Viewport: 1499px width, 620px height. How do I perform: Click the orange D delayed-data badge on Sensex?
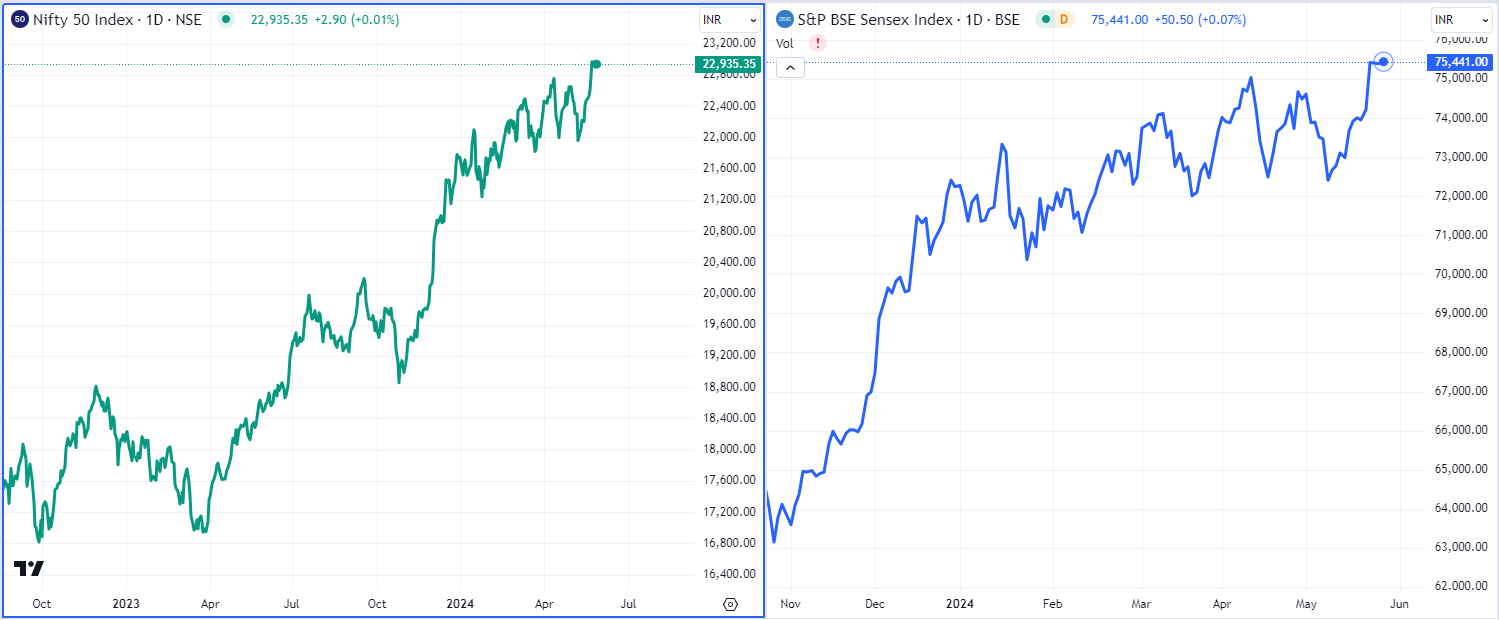pos(1063,19)
